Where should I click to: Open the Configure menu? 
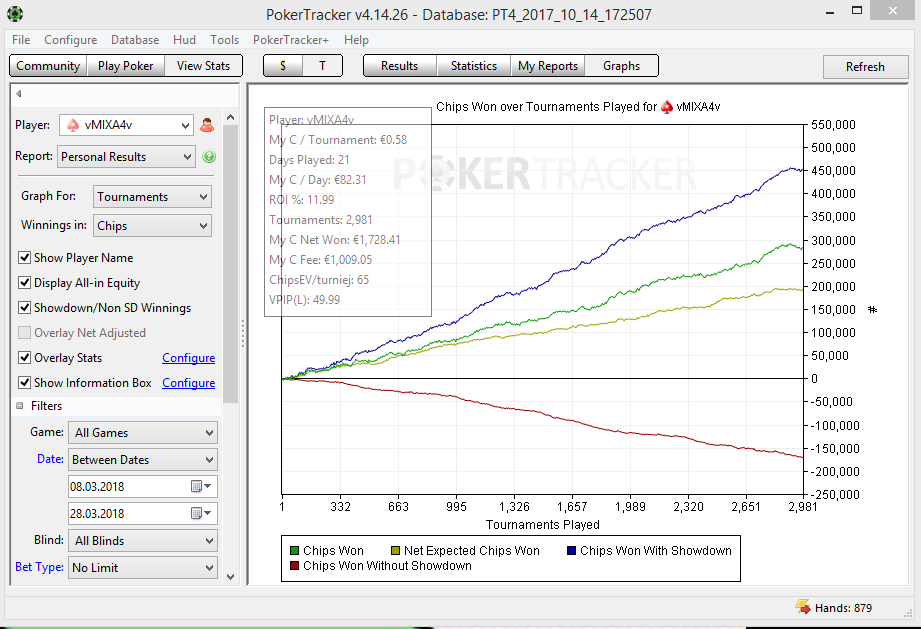click(x=70, y=40)
